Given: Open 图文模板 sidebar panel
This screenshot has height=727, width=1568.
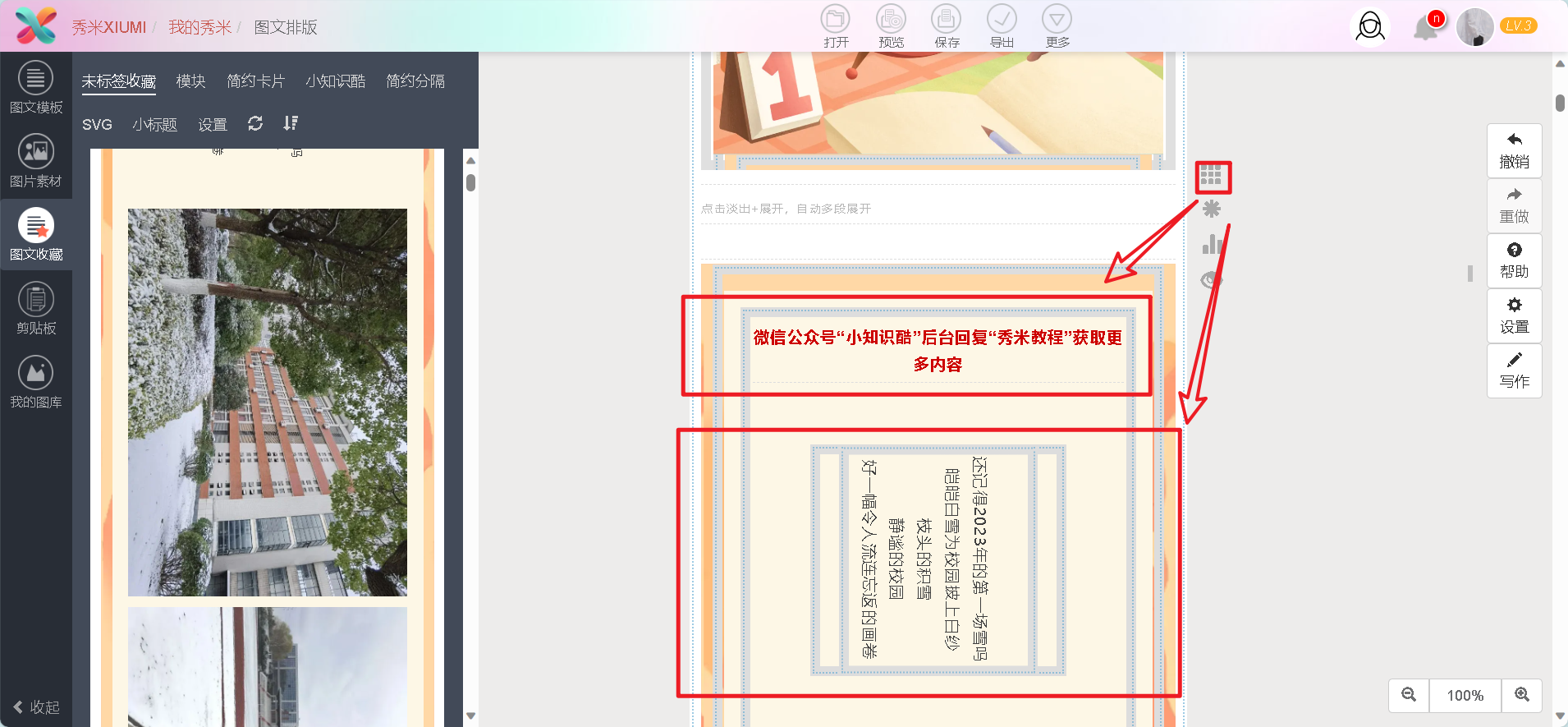Looking at the screenshot, I should 36,87.
